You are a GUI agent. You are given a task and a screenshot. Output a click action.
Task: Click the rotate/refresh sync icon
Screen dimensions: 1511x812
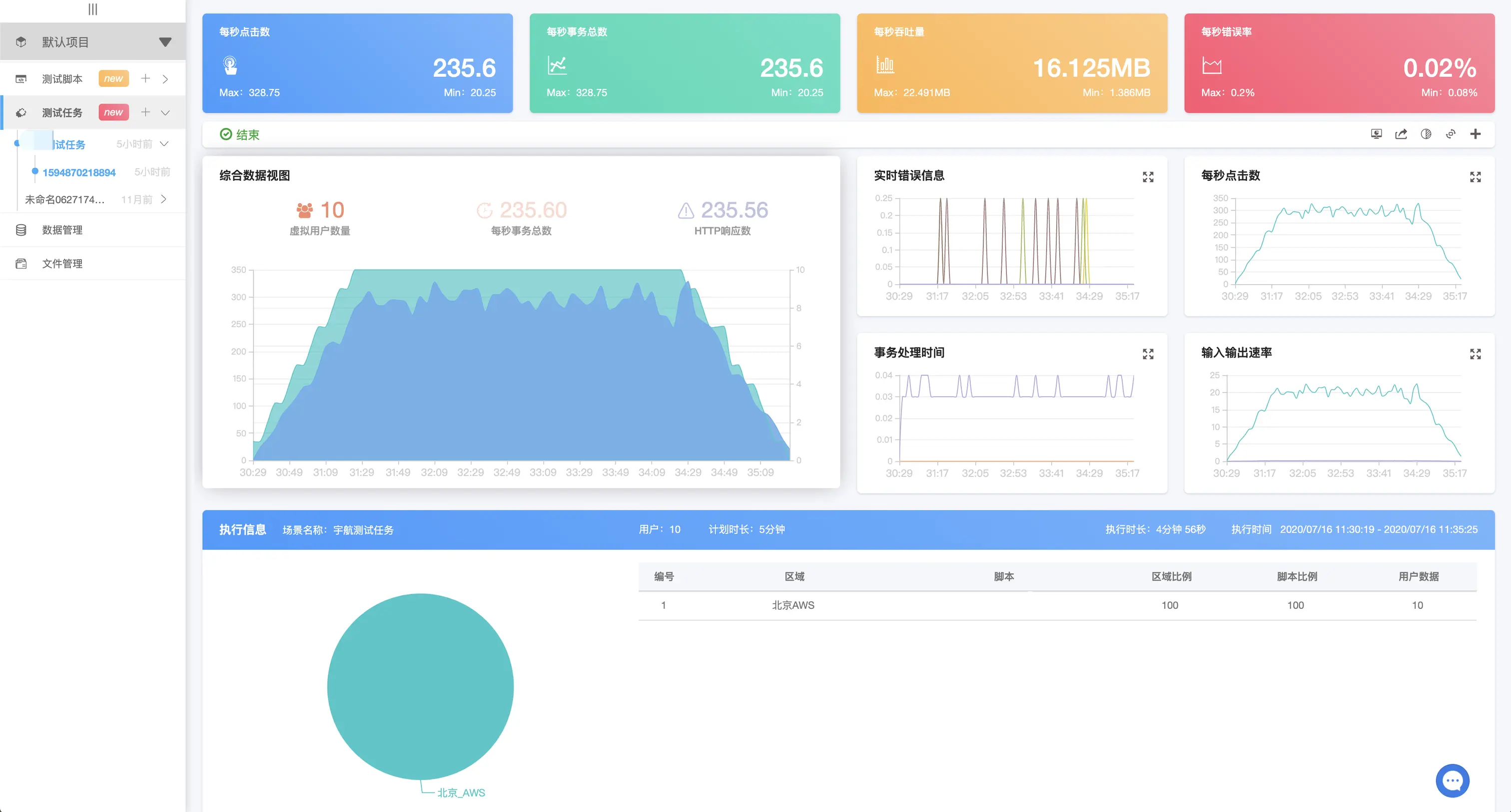[x=1451, y=134]
